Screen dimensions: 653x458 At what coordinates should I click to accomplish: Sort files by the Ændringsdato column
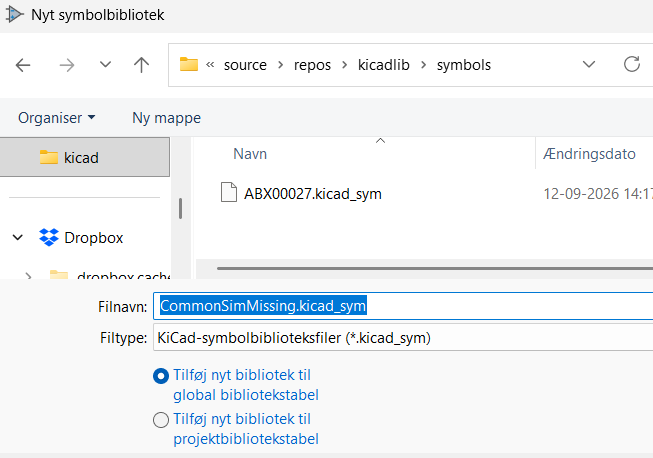coord(589,154)
